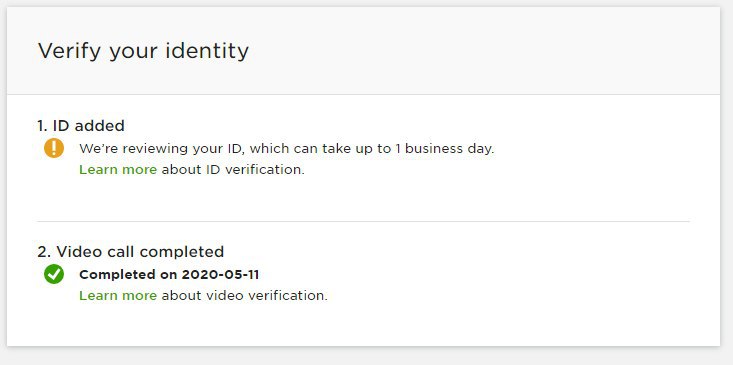Click the about video verification text

(x=245, y=295)
